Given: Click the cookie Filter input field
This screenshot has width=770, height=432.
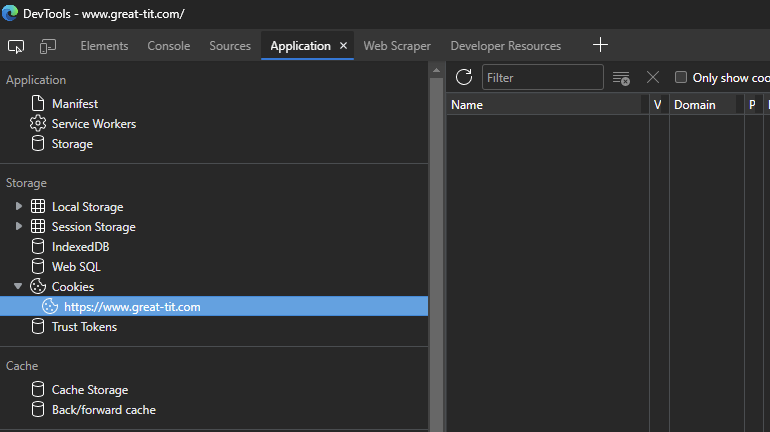Looking at the screenshot, I should coord(543,77).
